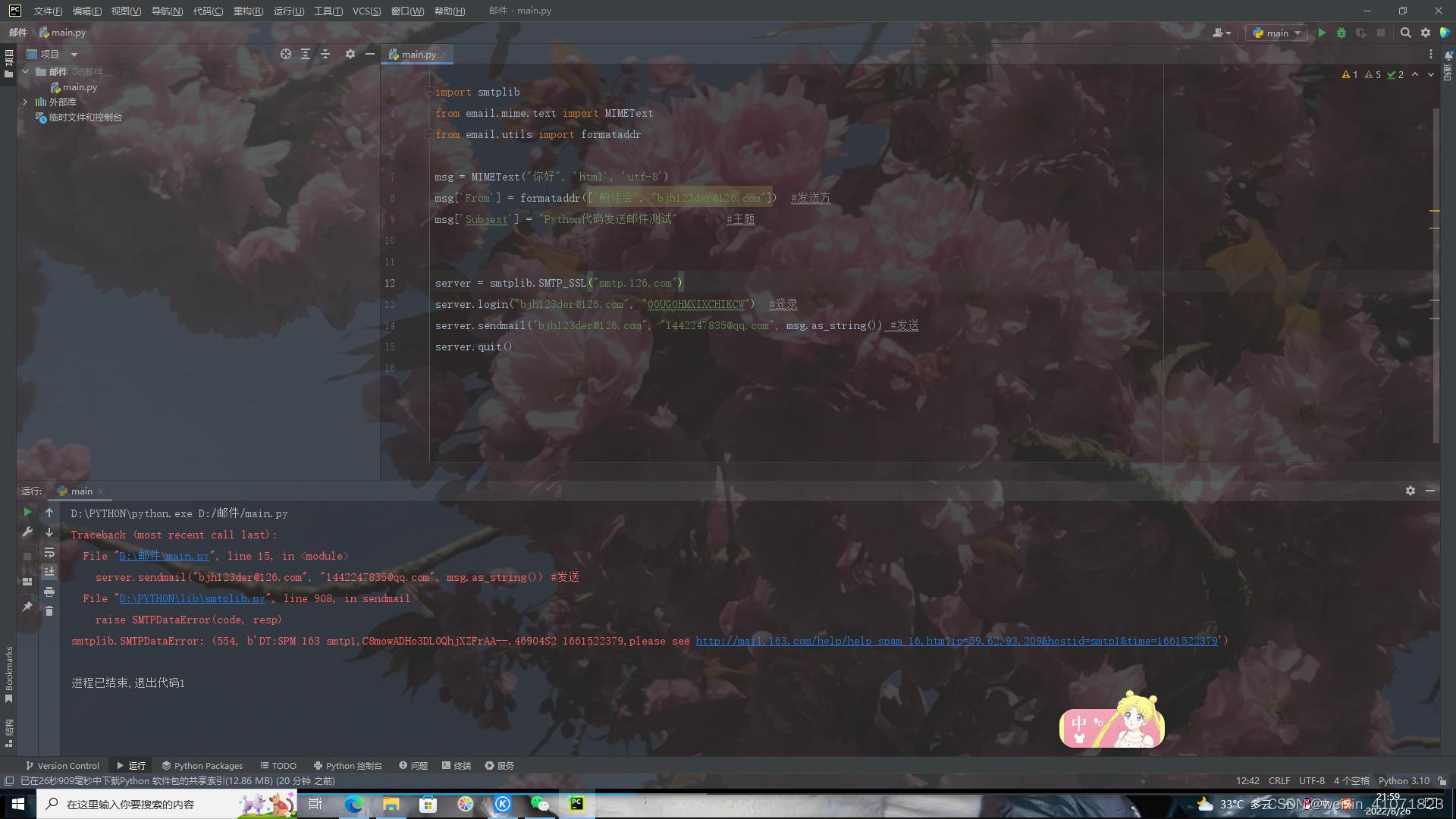Image resolution: width=1456 pixels, height=819 pixels.
Task: Switch to the Python Packages tab
Action: tap(202, 765)
